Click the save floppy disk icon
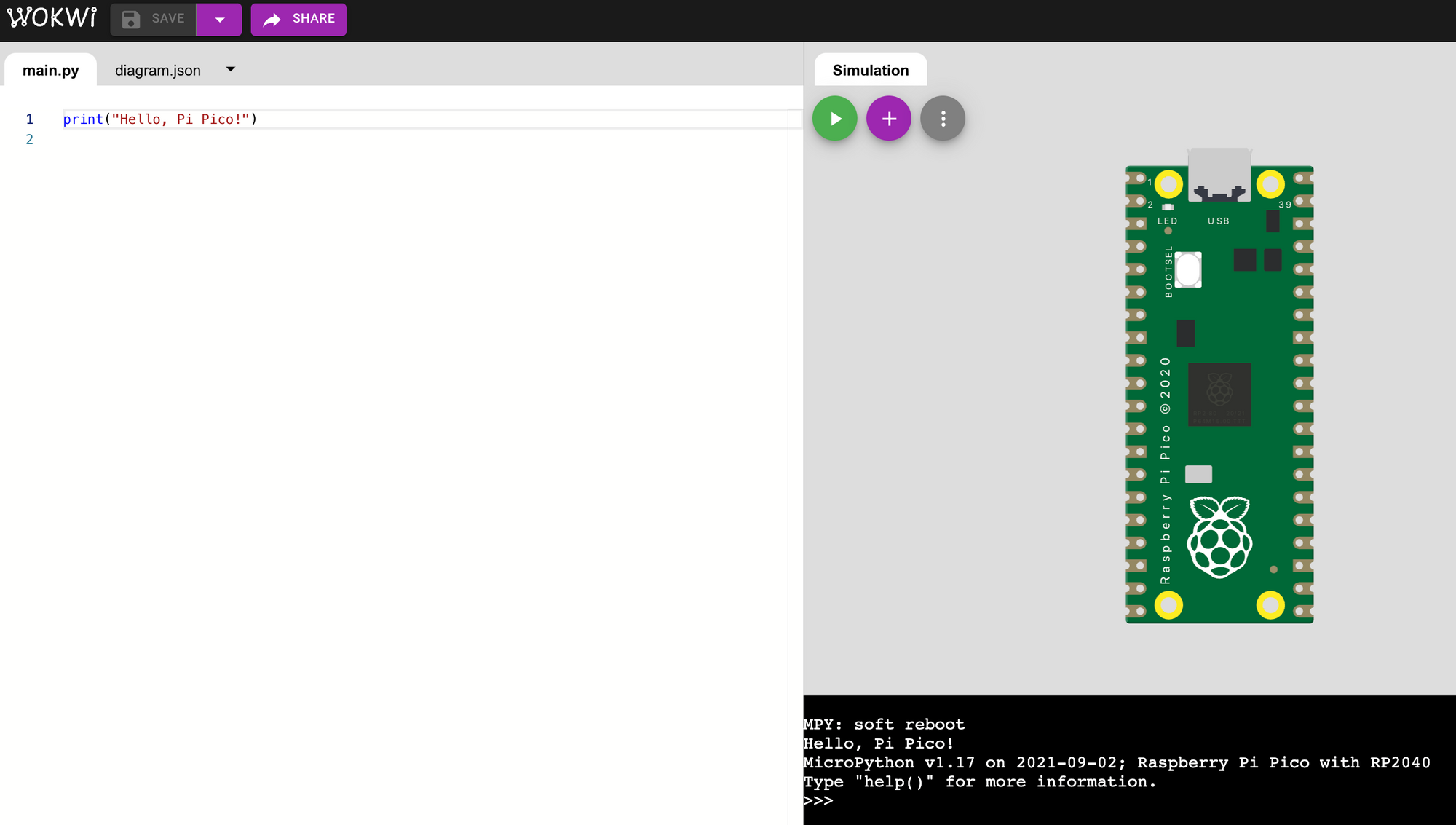Screen dimensions: 1456x825 pyautogui.click(x=131, y=19)
